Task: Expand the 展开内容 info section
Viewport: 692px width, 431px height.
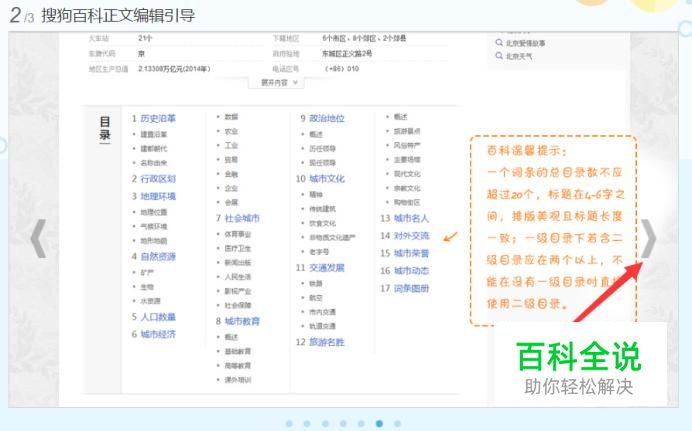Action: pos(278,82)
